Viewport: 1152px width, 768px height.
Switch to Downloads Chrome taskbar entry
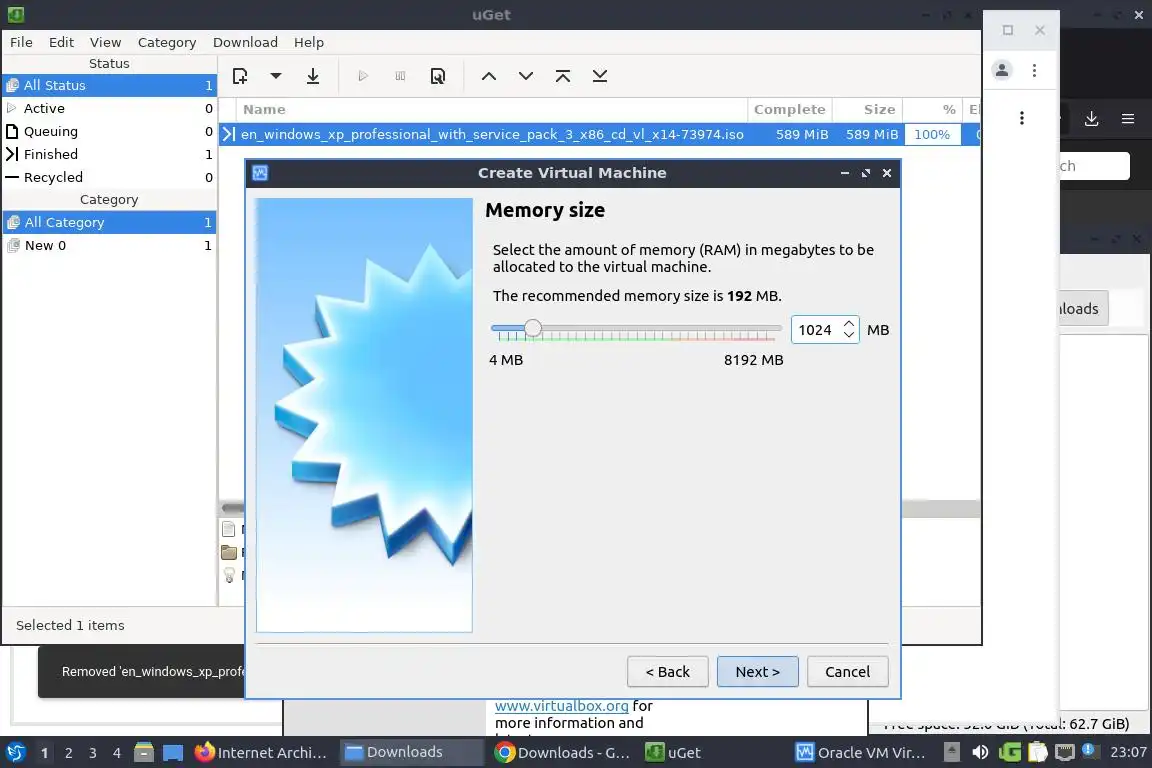(562, 753)
